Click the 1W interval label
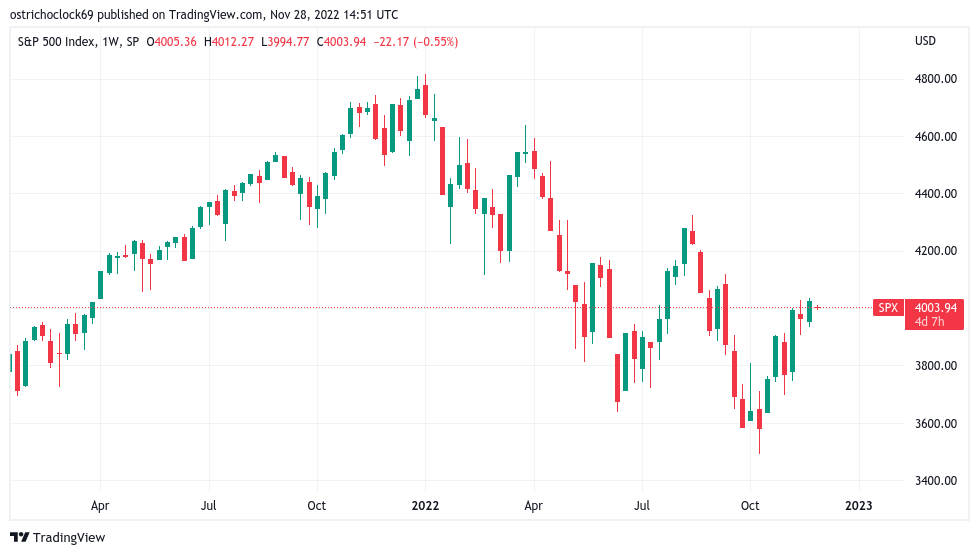Screen dimensions: 979x555 (111, 42)
